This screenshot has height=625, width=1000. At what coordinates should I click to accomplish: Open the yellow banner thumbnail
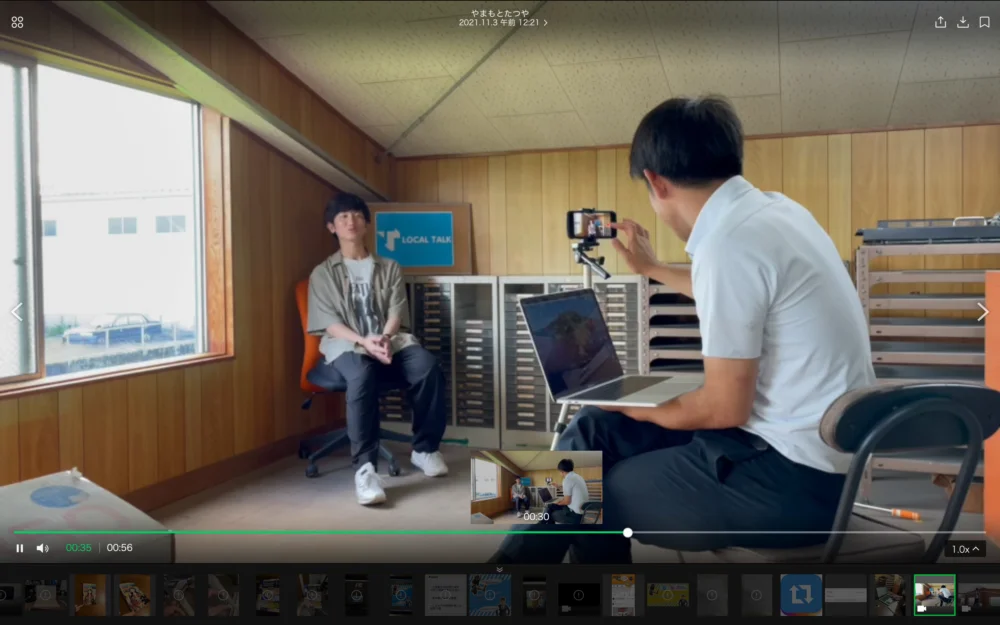(667, 594)
